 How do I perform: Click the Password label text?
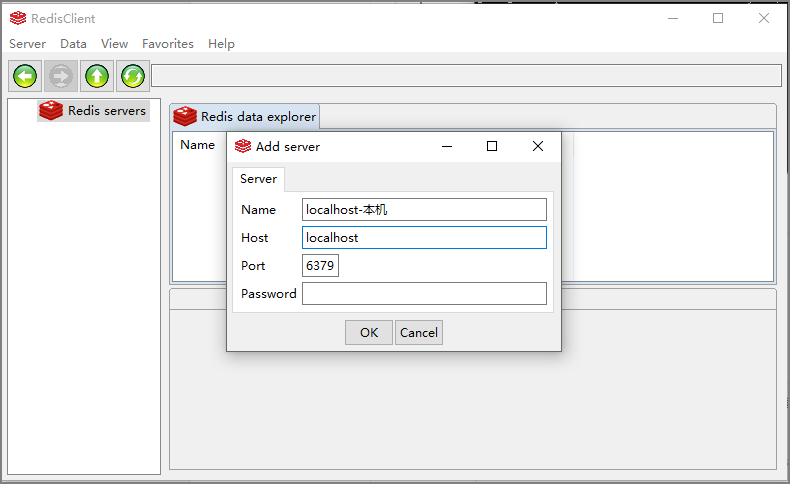coord(269,294)
